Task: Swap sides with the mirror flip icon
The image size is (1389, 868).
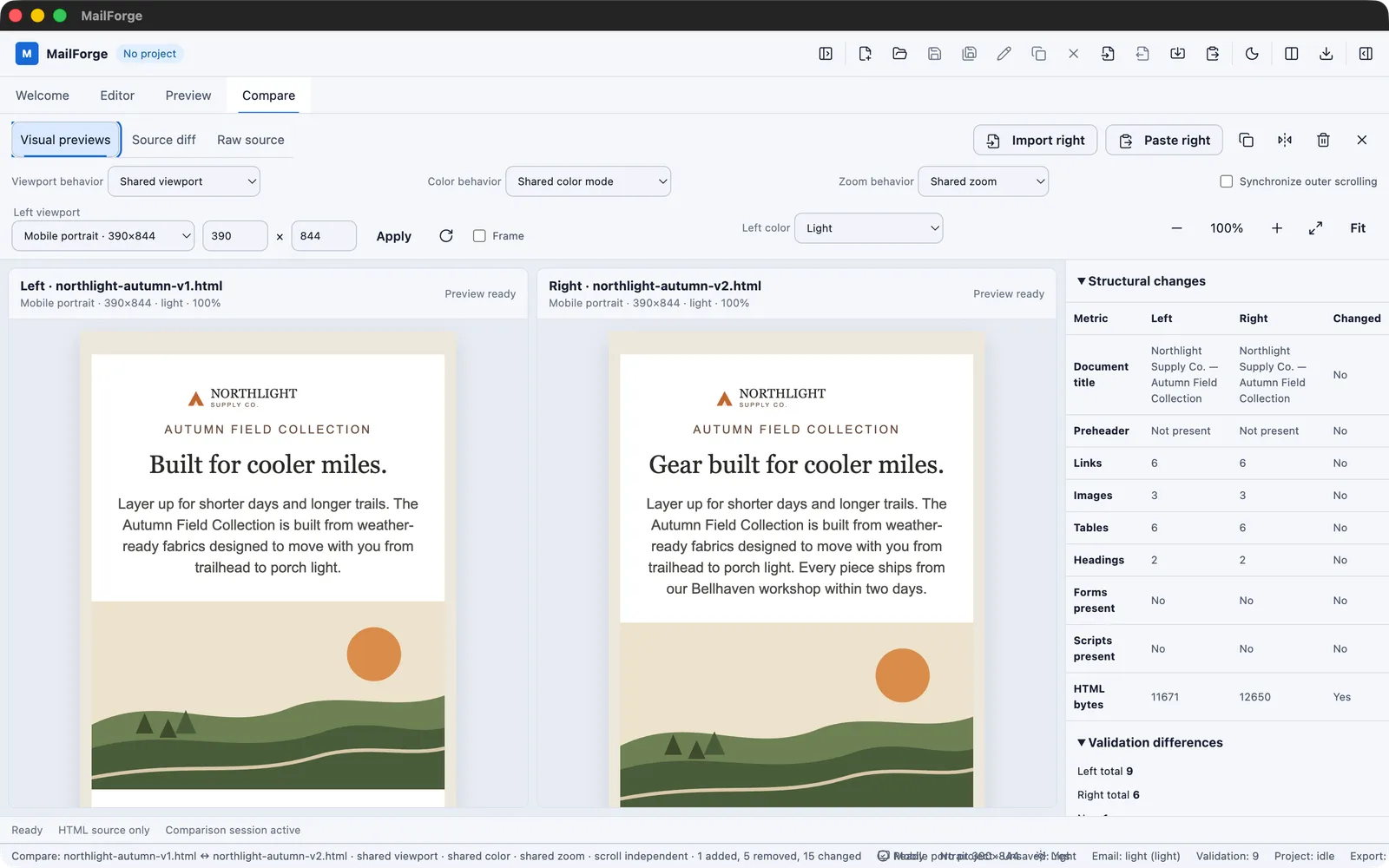Action: tap(1285, 140)
